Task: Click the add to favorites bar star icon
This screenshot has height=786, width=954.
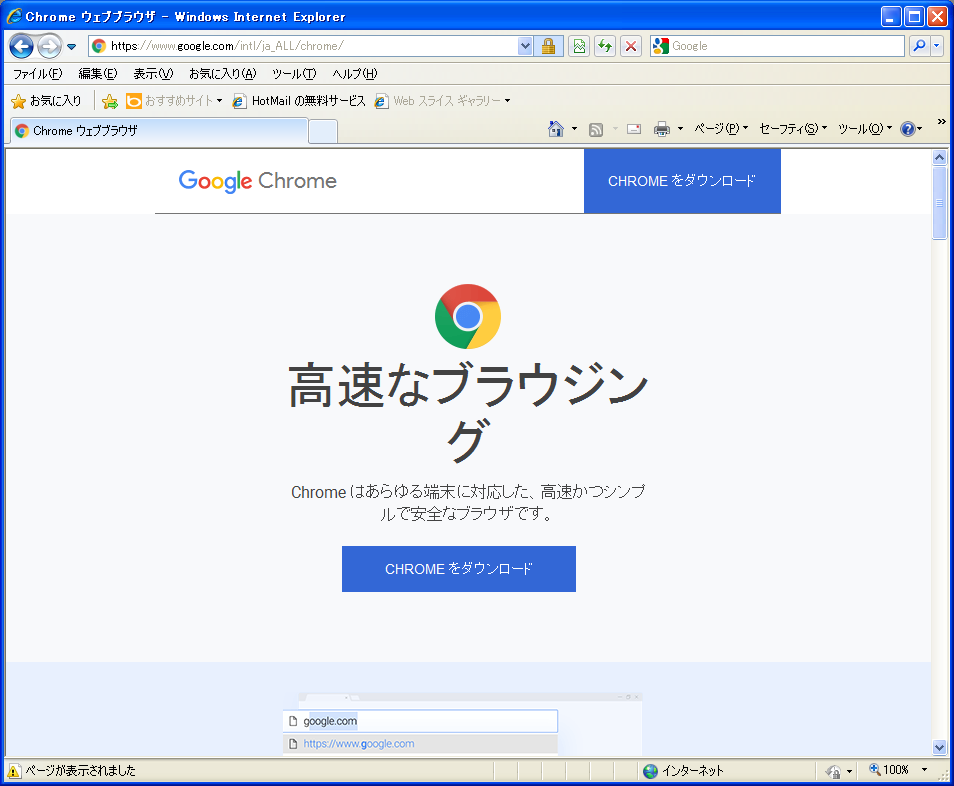Action: (x=110, y=101)
